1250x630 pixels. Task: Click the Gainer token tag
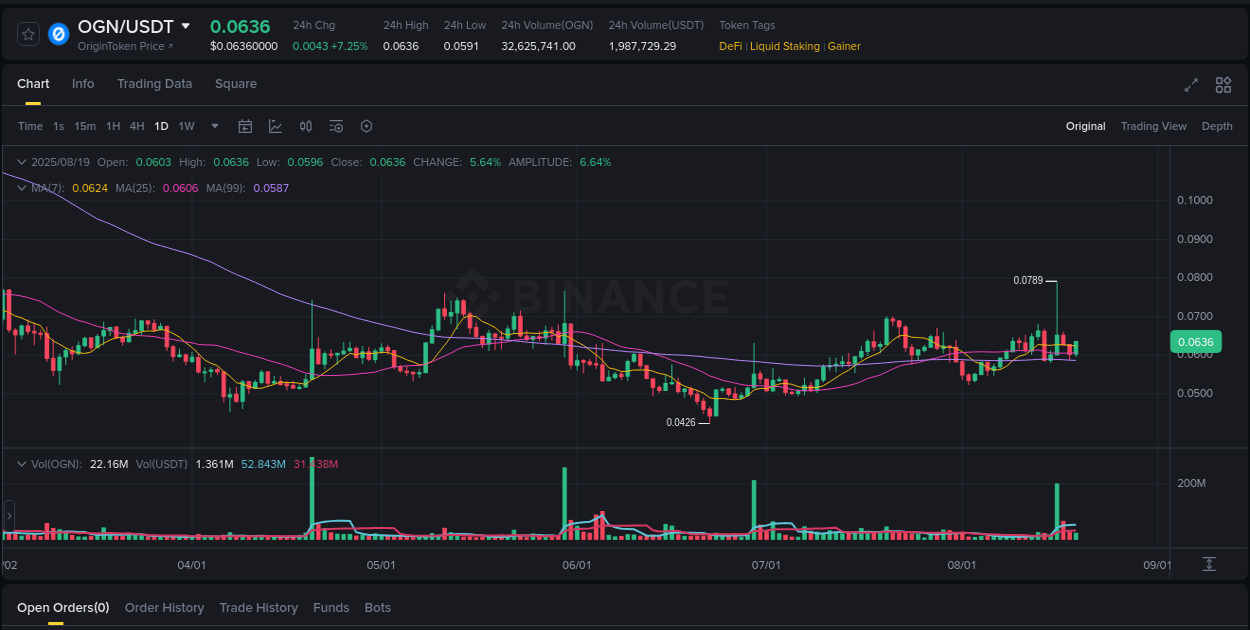844,46
